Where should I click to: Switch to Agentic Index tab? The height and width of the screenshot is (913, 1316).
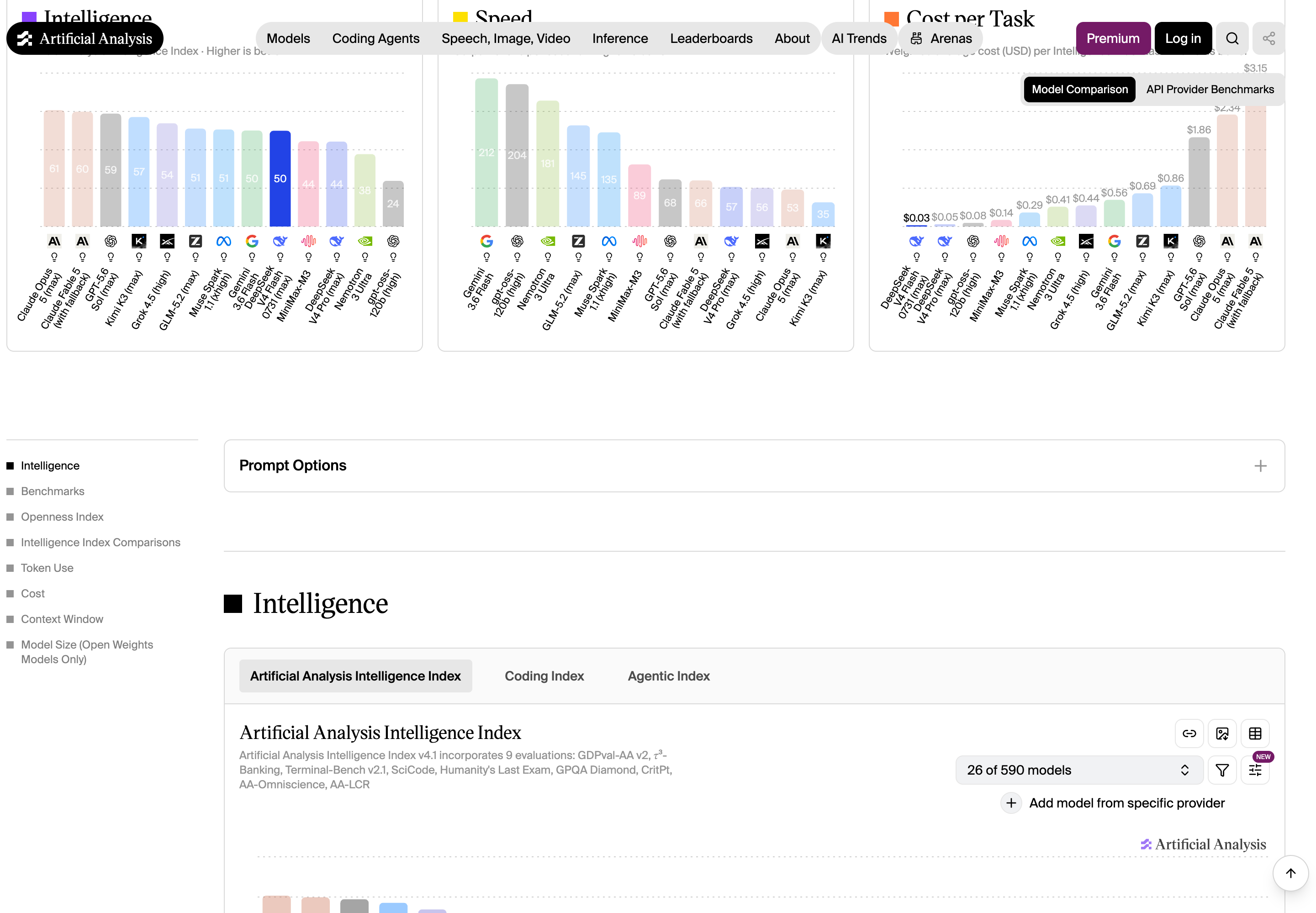(x=668, y=676)
